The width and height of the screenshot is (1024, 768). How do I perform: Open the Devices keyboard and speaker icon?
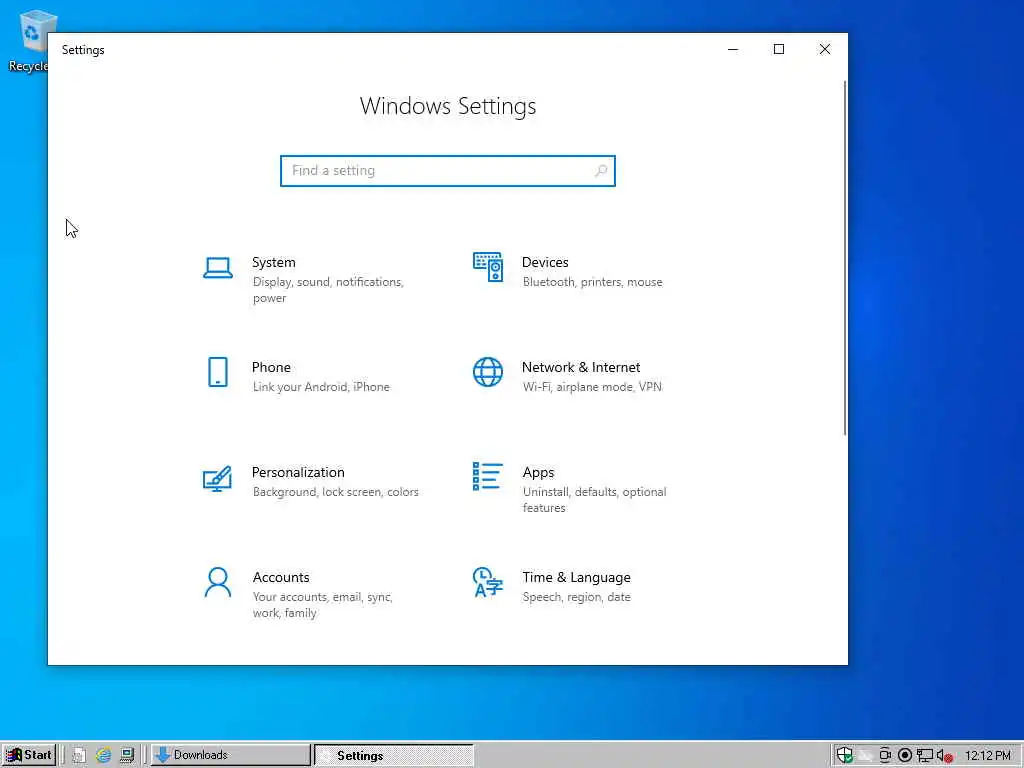click(488, 267)
